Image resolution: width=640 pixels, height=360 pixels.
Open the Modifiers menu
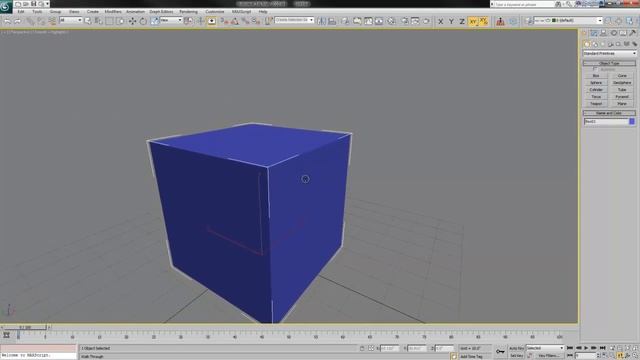point(113,12)
